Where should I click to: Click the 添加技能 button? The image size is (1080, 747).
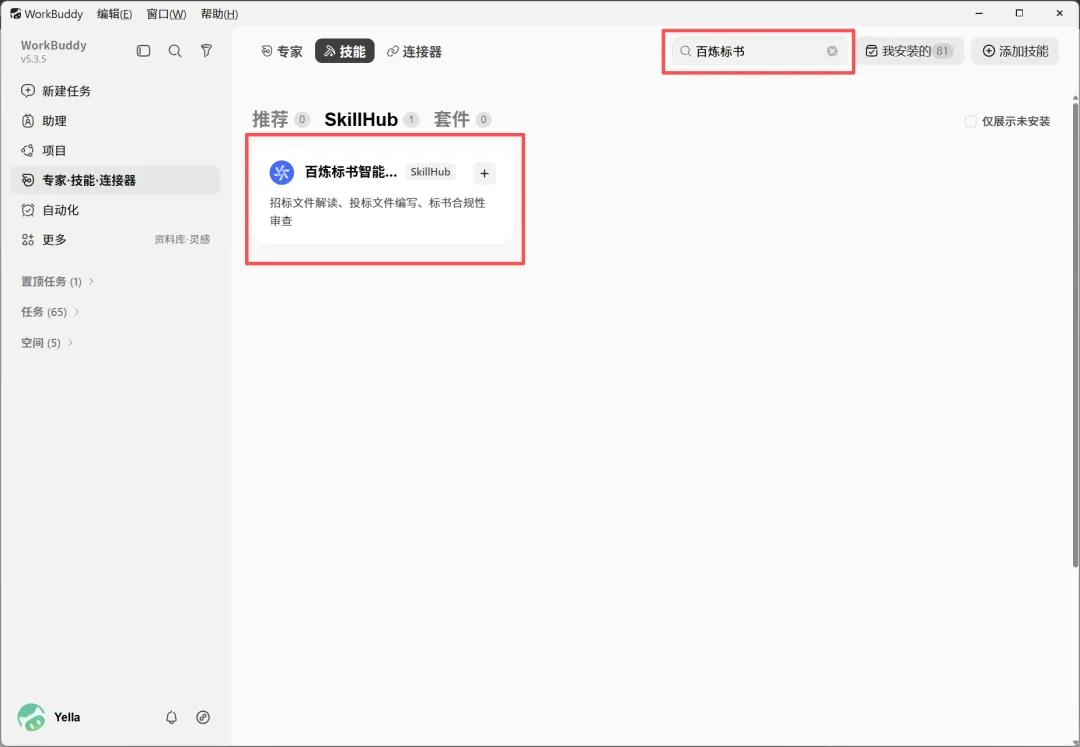click(x=1015, y=51)
